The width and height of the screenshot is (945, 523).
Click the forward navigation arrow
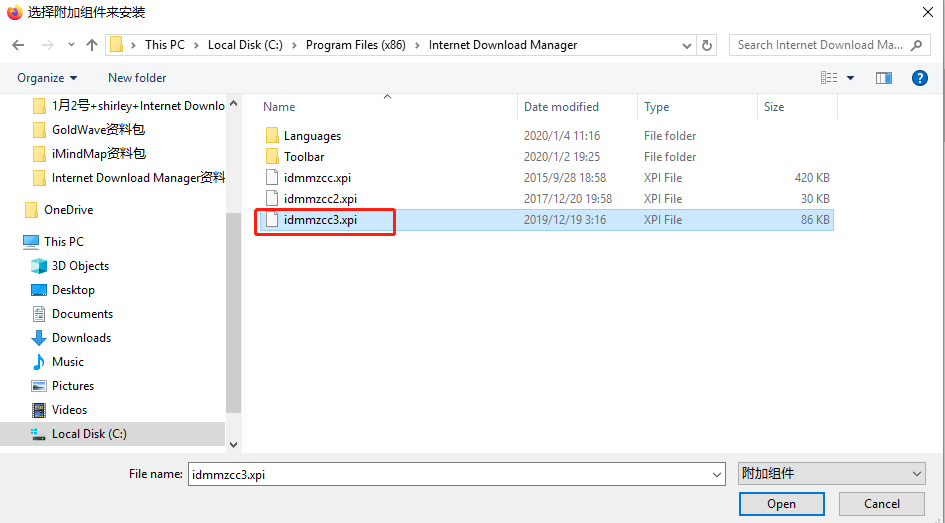48,45
